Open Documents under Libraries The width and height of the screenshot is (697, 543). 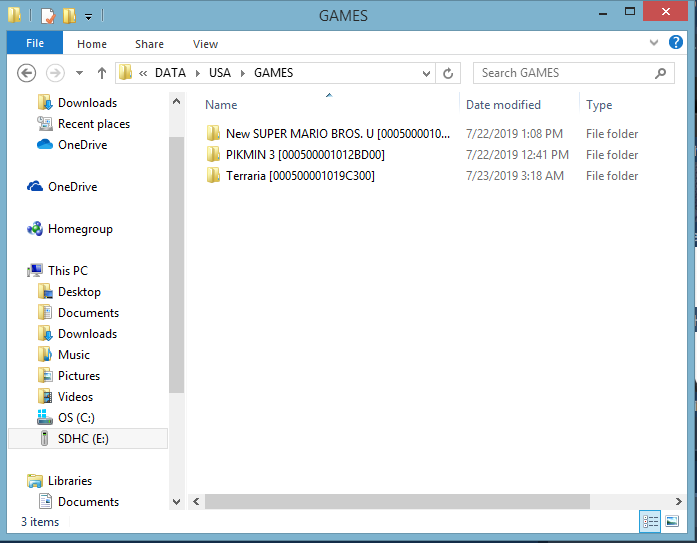(88, 502)
